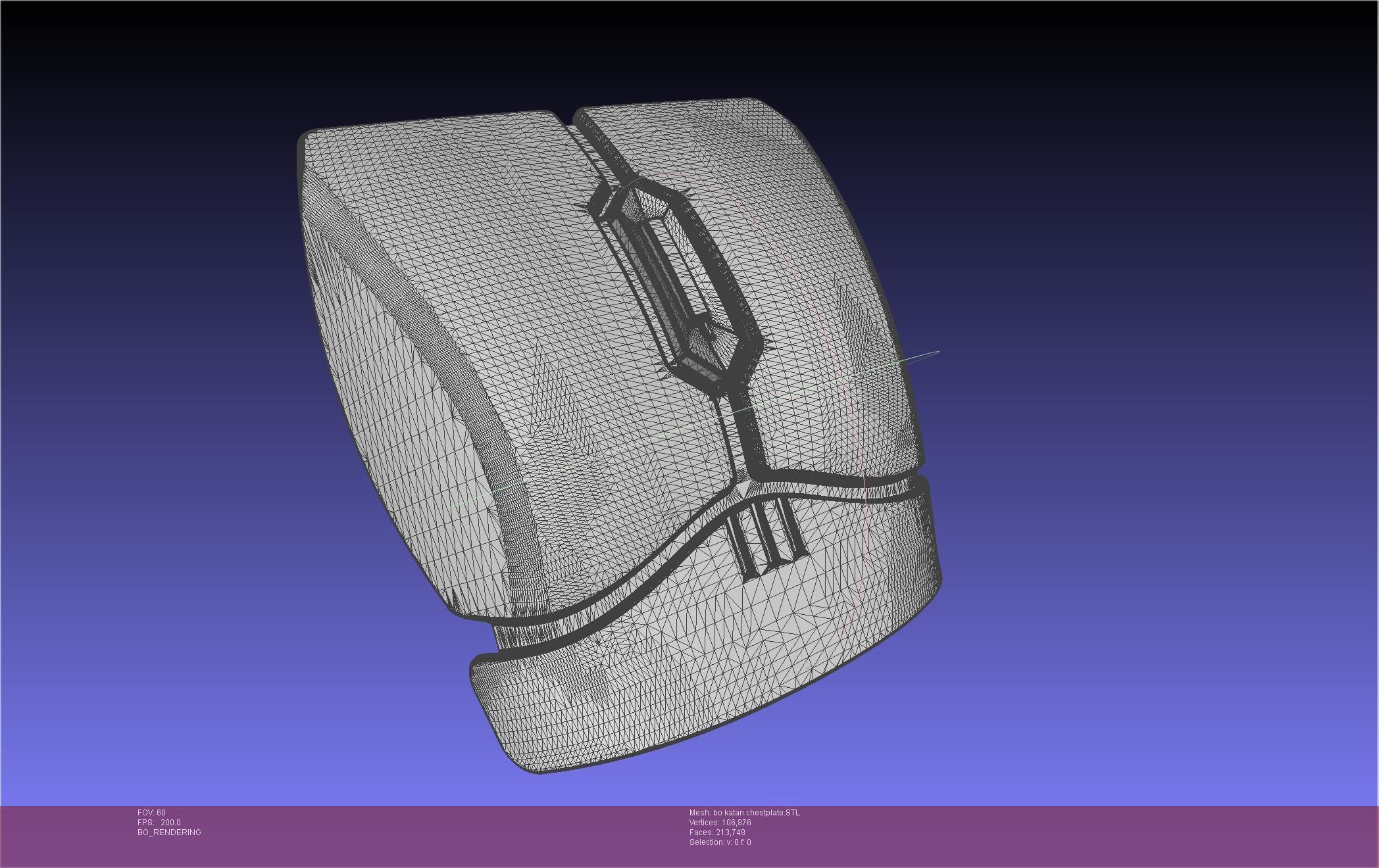Click the BO_RENDERING label
This screenshot has height=868, width=1379.
[169, 832]
